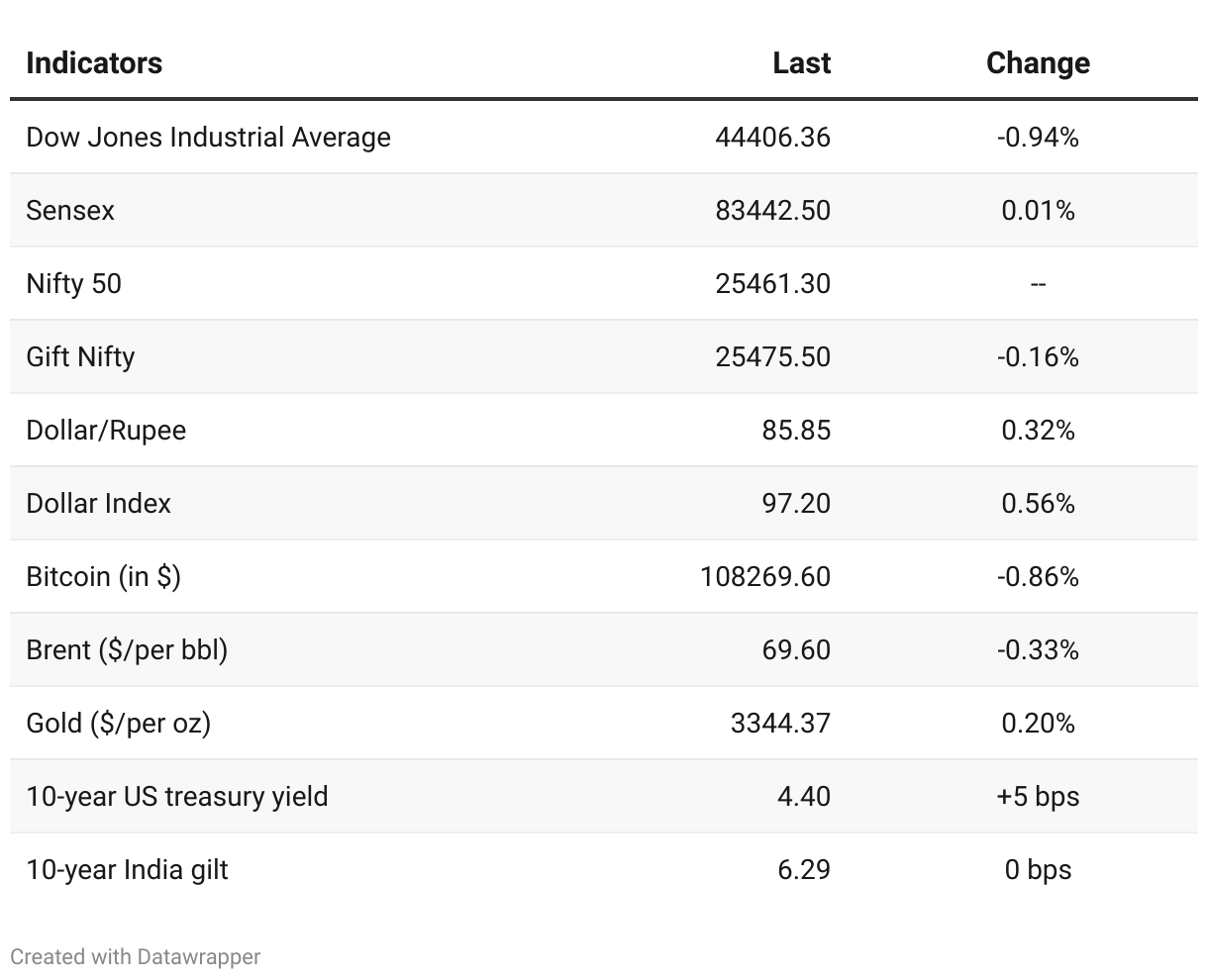Image resolution: width=1208 pixels, height=980 pixels.
Task: Select the Sensex row label
Action: pos(70,211)
